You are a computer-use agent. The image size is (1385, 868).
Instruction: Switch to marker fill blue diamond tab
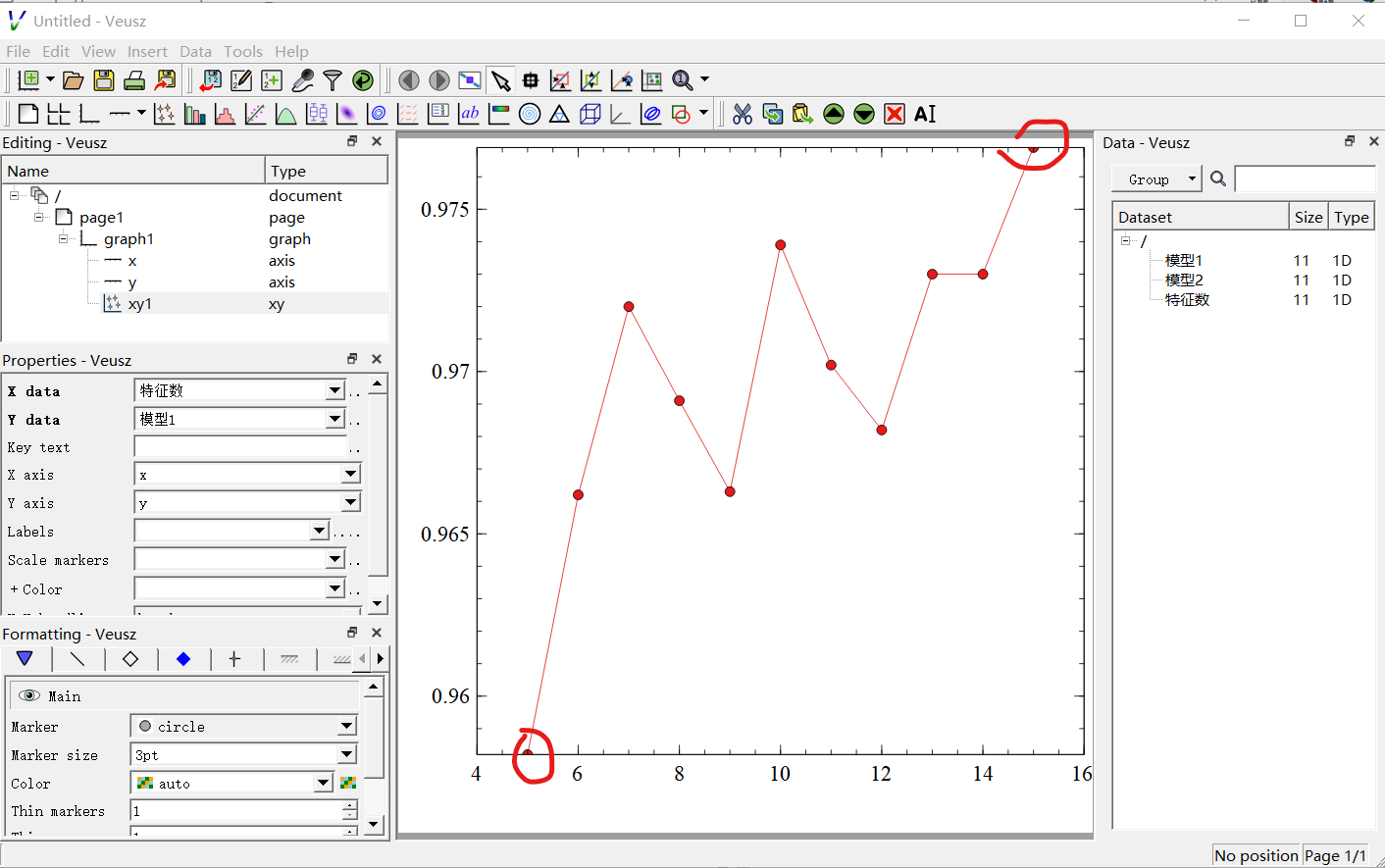tap(183, 659)
